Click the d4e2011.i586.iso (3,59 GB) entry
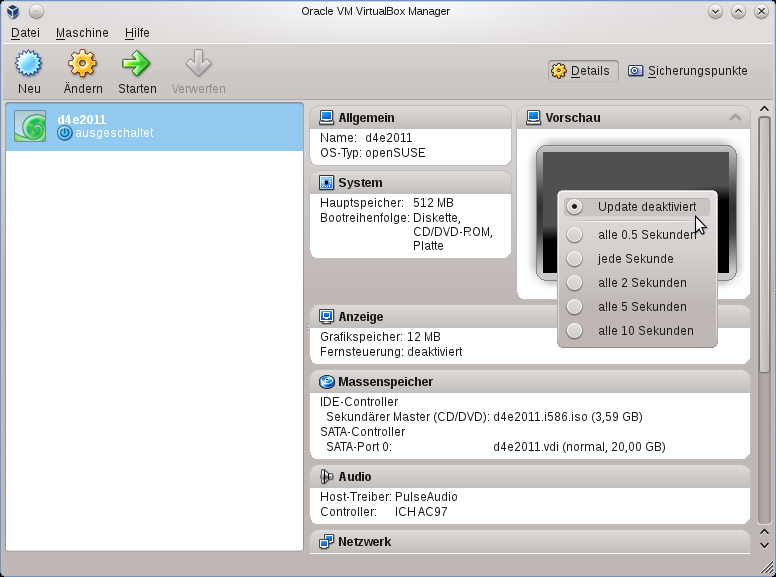 click(568, 417)
